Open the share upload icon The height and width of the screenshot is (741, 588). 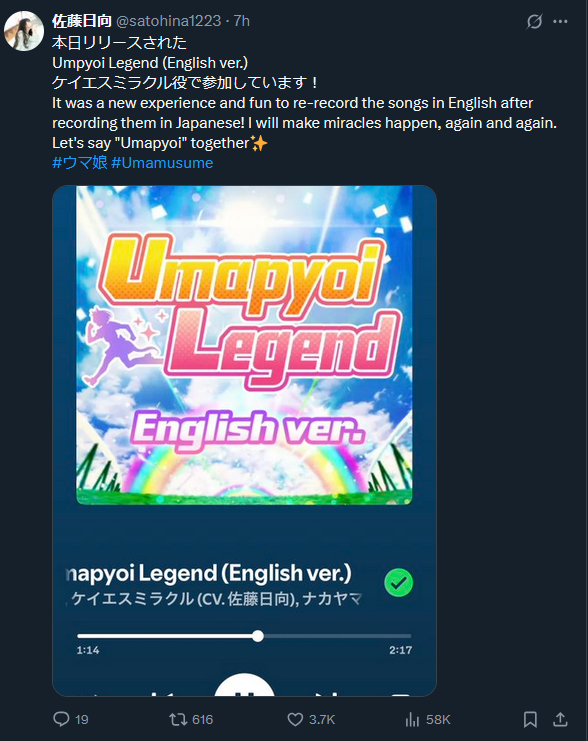pos(560,719)
